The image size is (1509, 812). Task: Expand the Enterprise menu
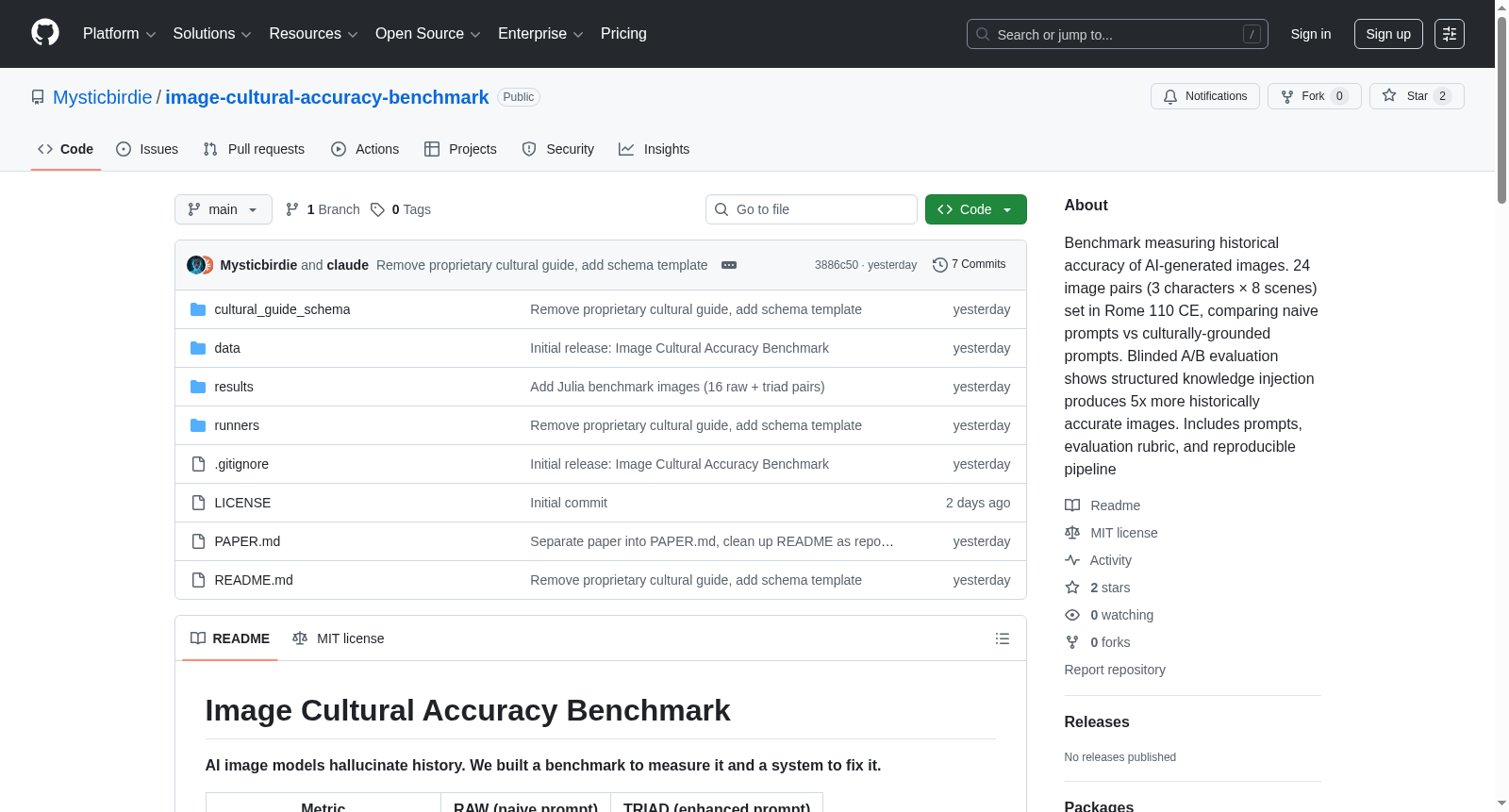[x=540, y=34]
